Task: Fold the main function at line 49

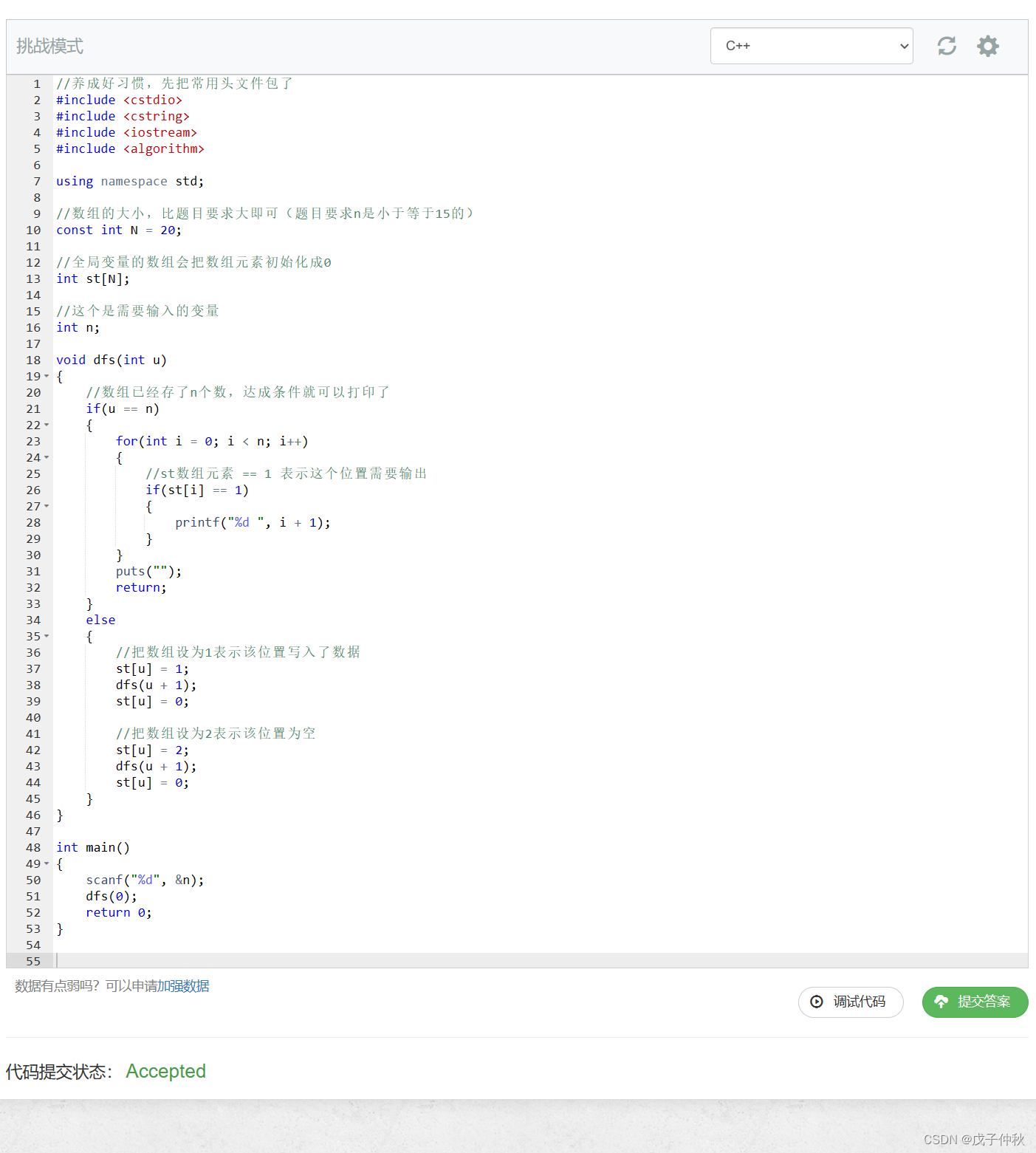Action: pyautogui.click(x=47, y=864)
